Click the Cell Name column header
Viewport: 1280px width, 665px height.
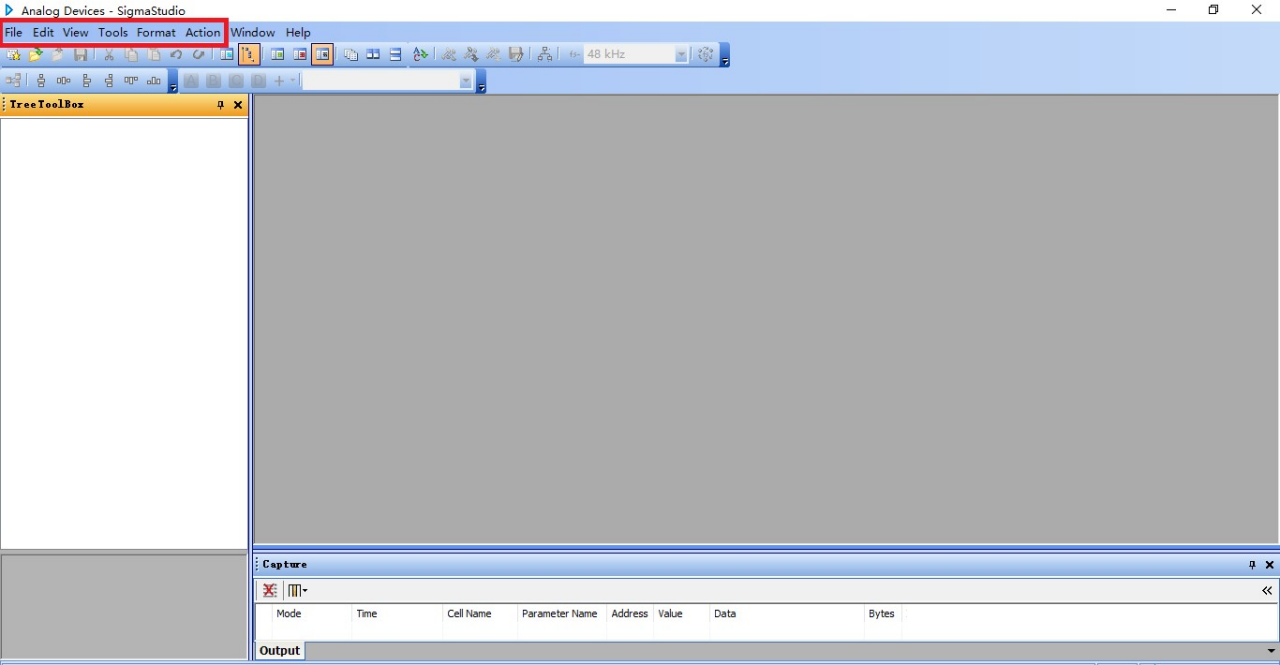click(479, 614)
